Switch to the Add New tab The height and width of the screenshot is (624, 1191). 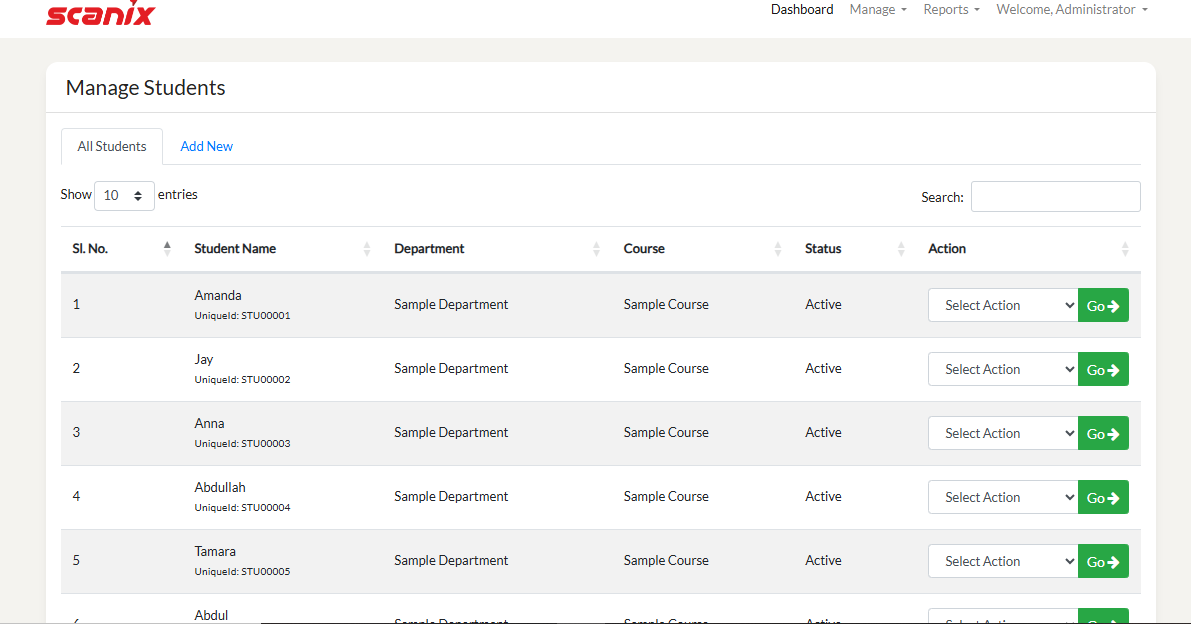(x=206, y=147)
